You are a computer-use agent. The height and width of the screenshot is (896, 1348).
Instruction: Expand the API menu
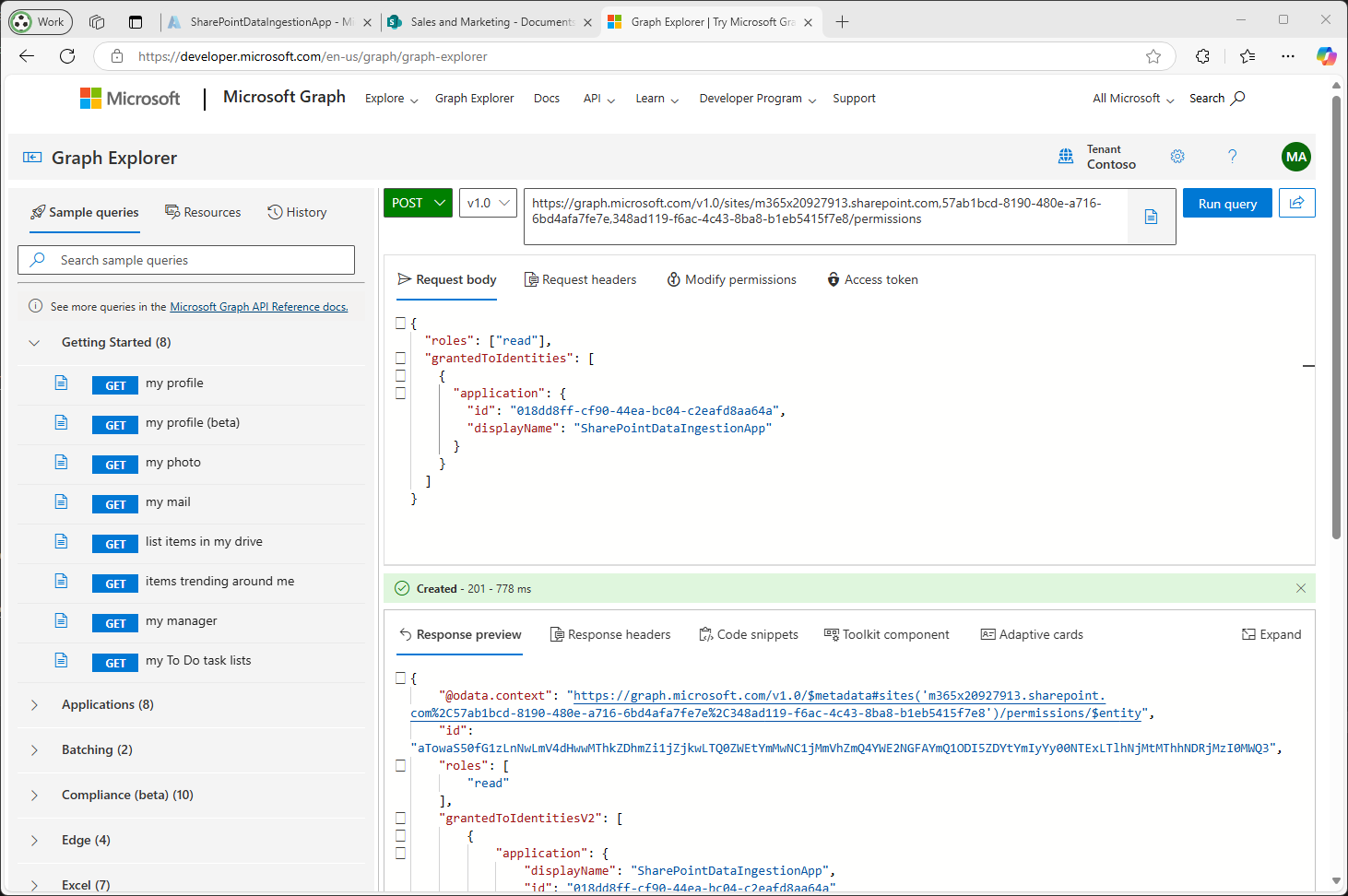coord(599,99)
